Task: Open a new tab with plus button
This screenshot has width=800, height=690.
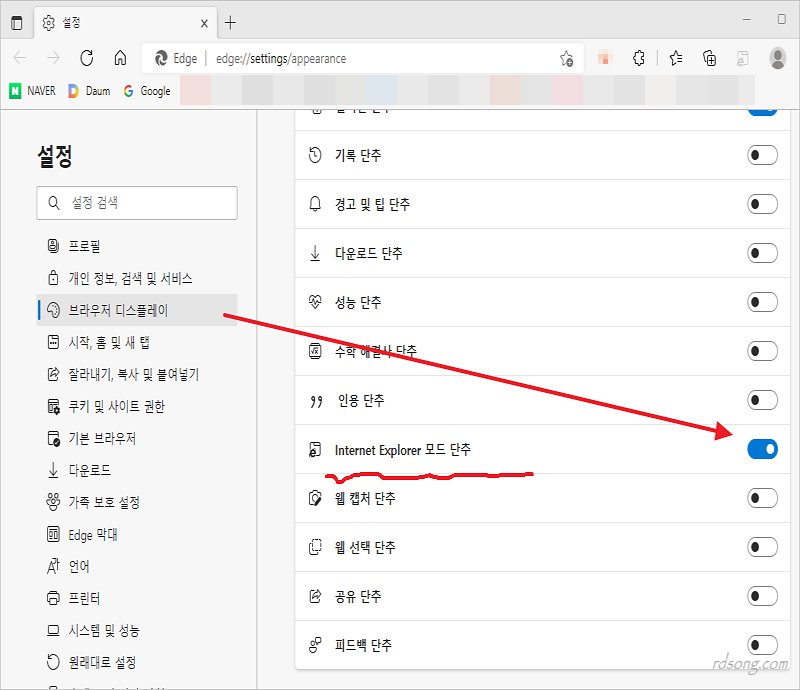Action: pos(231,22)
